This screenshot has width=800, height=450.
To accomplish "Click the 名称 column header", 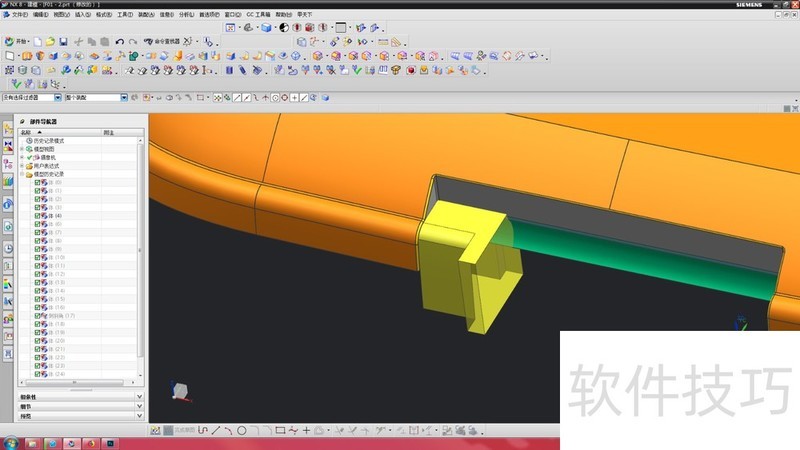I will pos(28,132).
